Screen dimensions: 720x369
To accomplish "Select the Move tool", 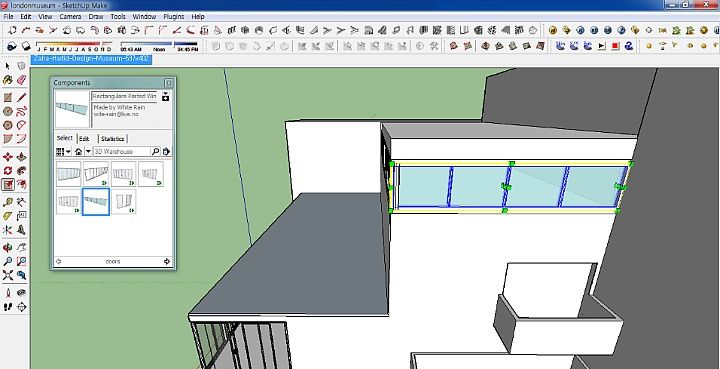I will [x=8, y=157].
